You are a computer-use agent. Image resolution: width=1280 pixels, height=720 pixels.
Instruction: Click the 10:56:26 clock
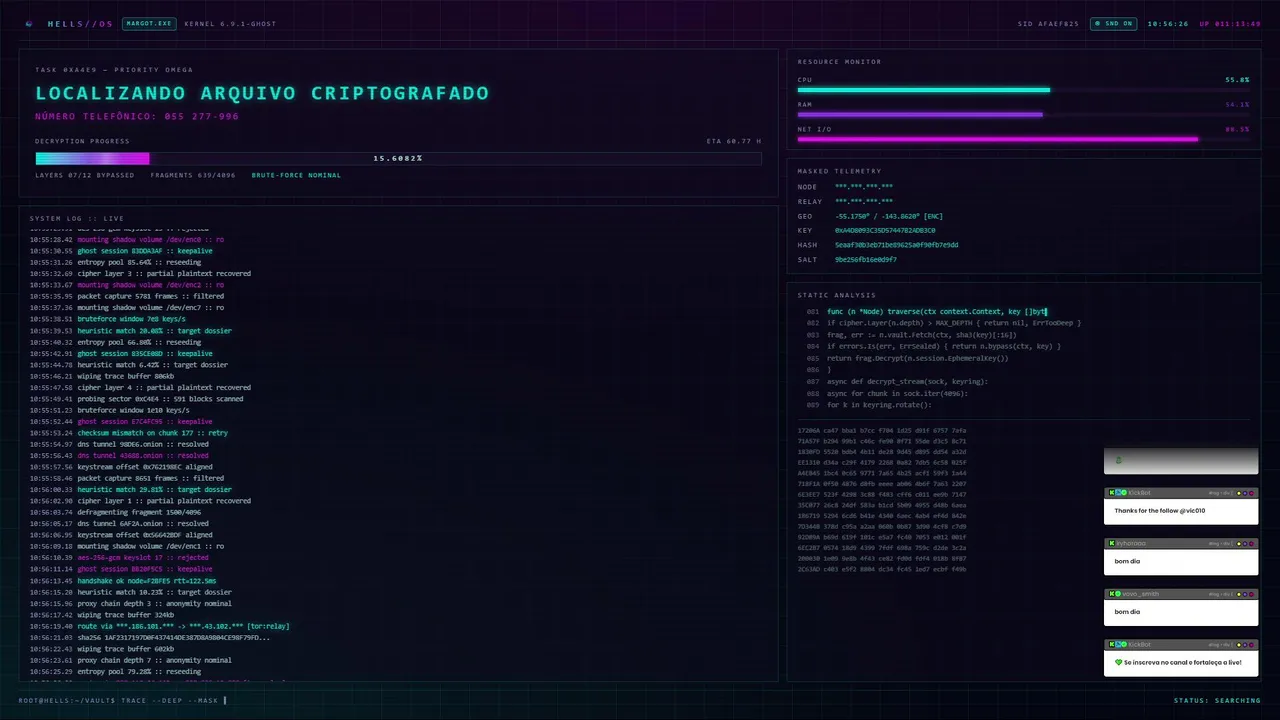[1168, 23]
